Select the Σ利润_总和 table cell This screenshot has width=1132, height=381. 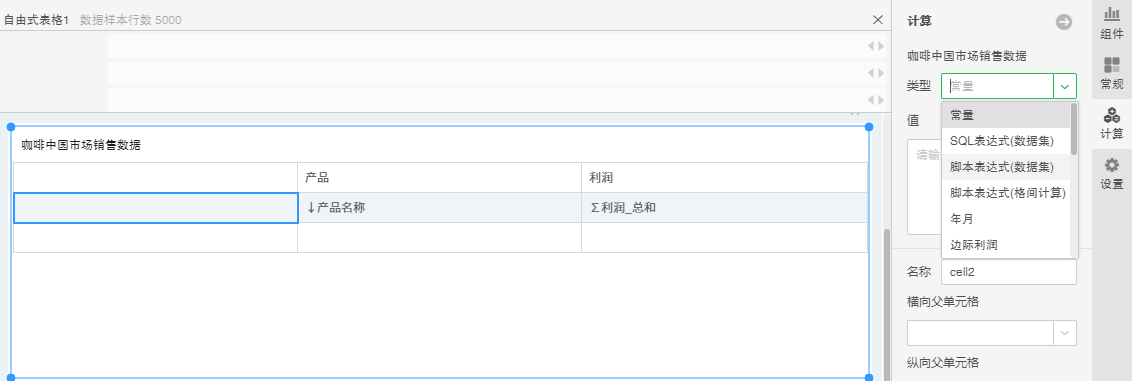(724, 208)
